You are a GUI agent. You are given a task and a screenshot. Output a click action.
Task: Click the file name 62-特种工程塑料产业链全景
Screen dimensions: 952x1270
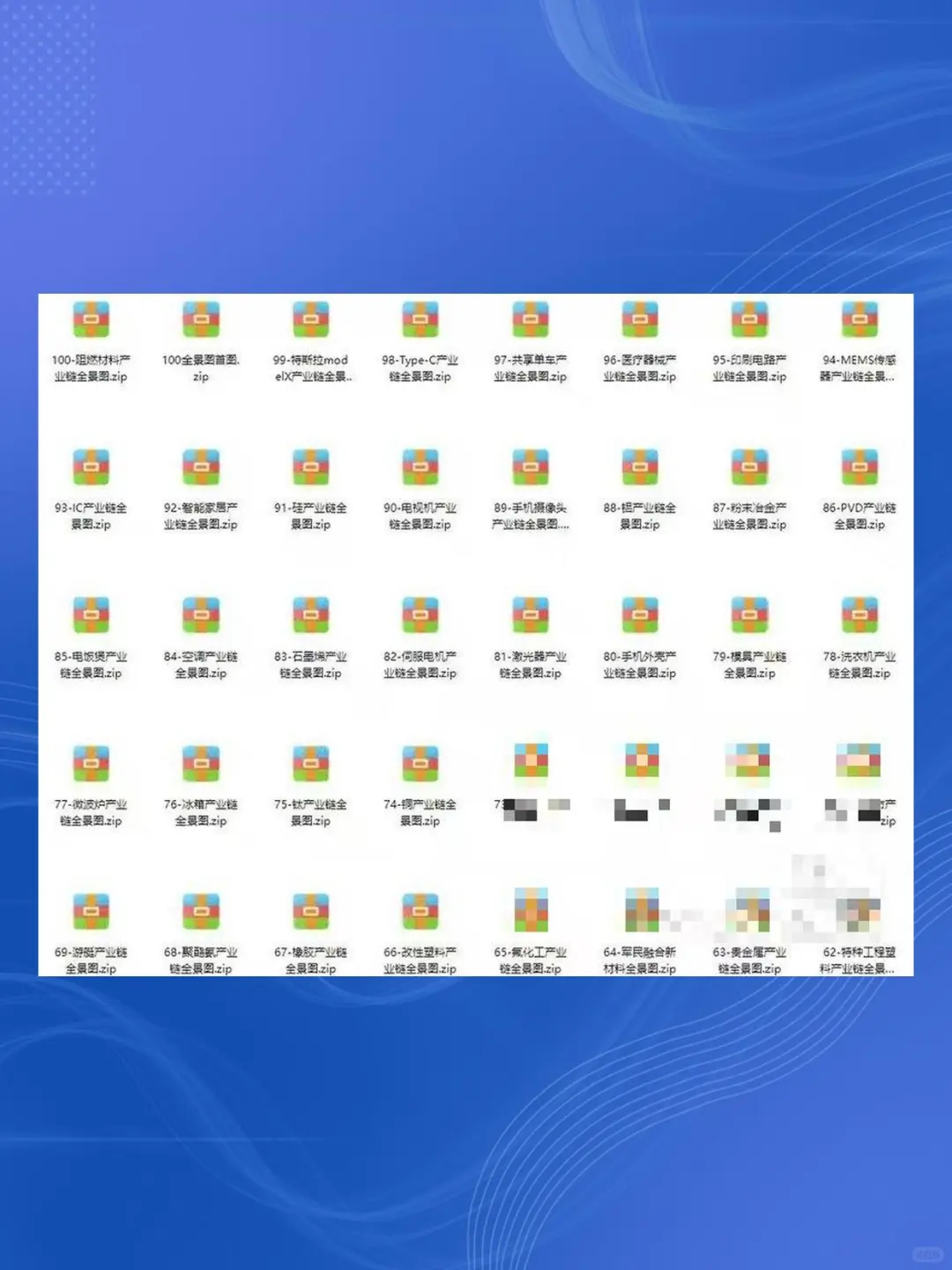[859, 960]
